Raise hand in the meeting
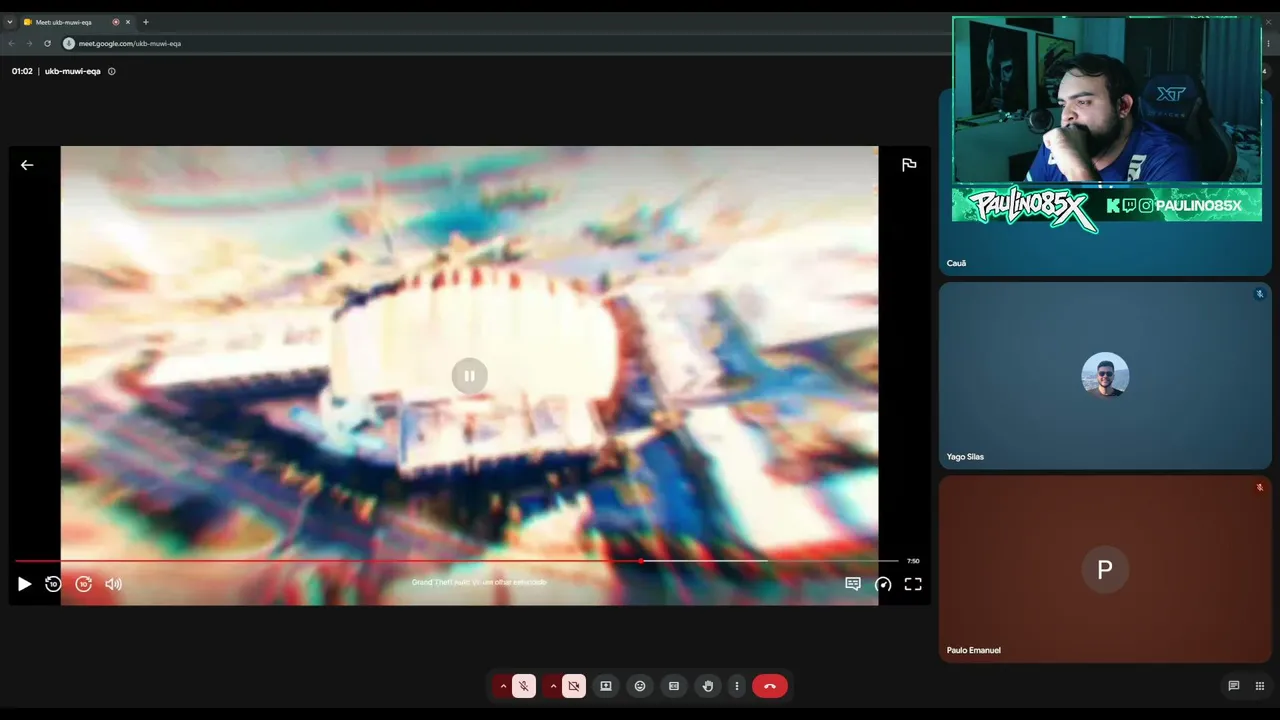Image resolution: width=1280 pixels, height=720 pixels. coord(708,686)
